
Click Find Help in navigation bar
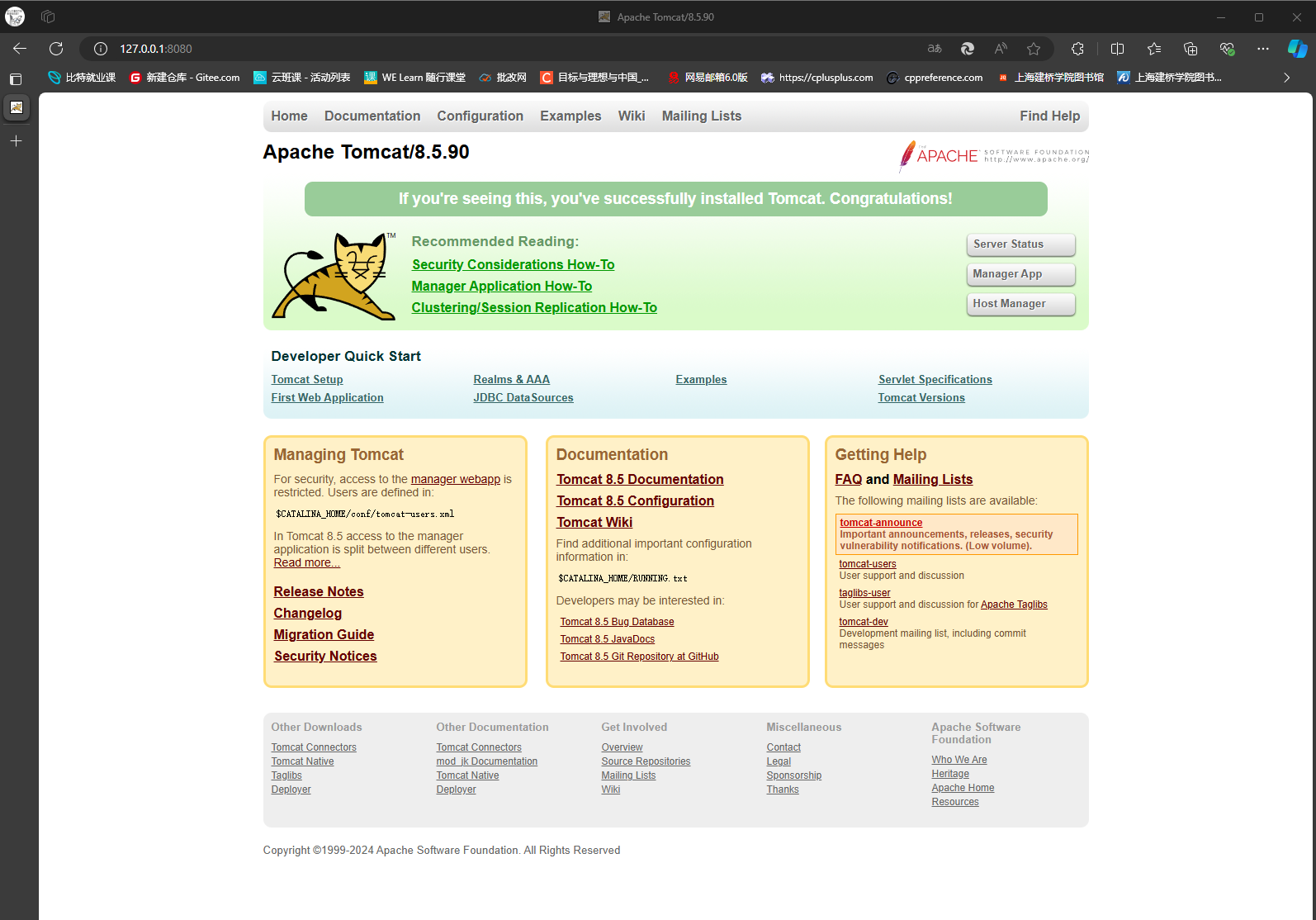tap(1049, 116)
